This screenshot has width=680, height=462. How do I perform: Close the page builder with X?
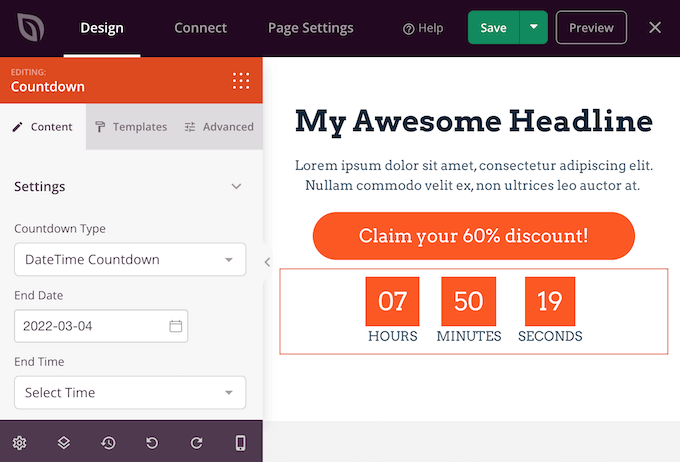[655, 28]
